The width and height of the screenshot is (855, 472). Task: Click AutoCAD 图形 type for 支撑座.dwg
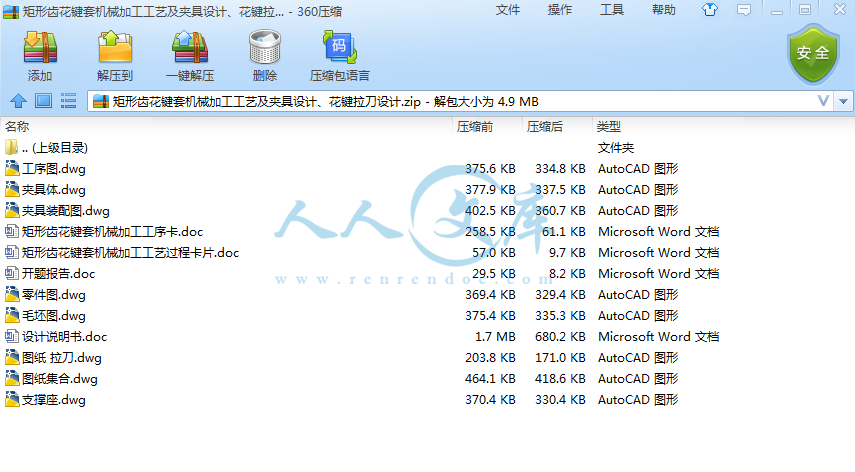pos(638,400)
